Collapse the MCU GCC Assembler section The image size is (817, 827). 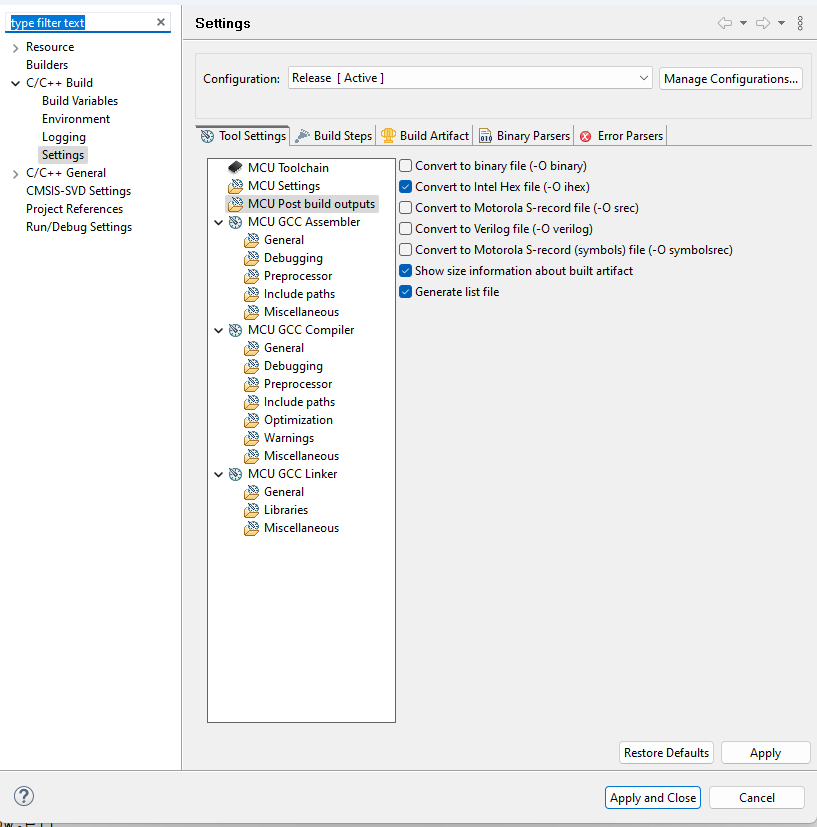(219, 221)
